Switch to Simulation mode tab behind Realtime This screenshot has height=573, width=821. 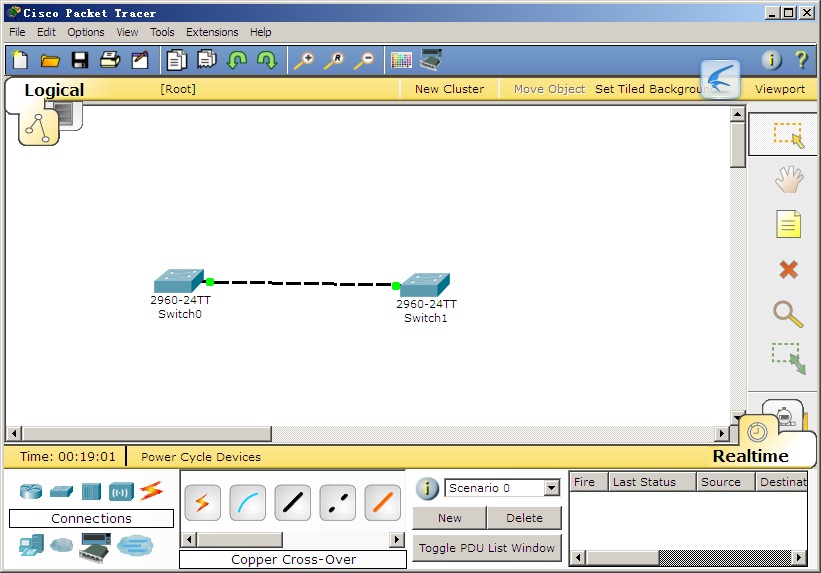783,414
